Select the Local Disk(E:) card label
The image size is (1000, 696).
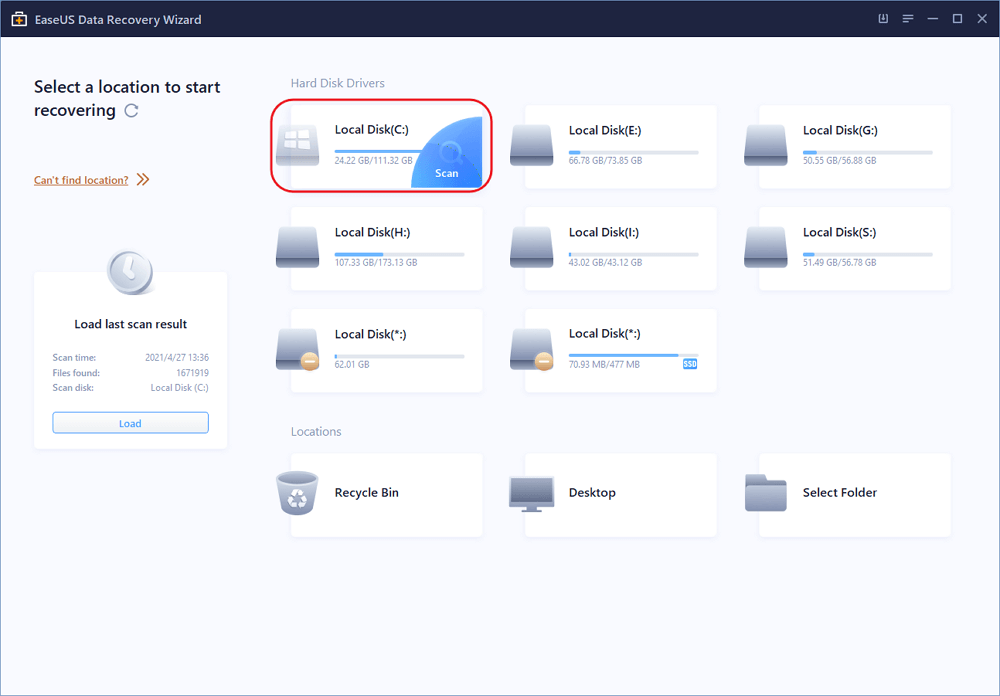pyautogui.click(x=605, y=130)
